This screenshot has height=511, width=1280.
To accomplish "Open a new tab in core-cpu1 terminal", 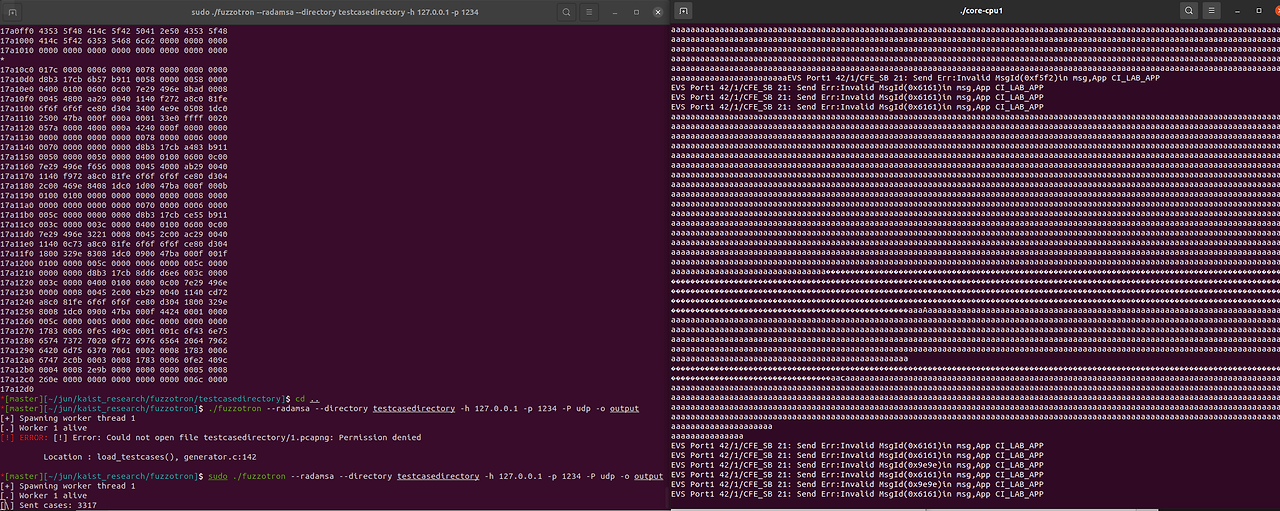I will [683, 10].
